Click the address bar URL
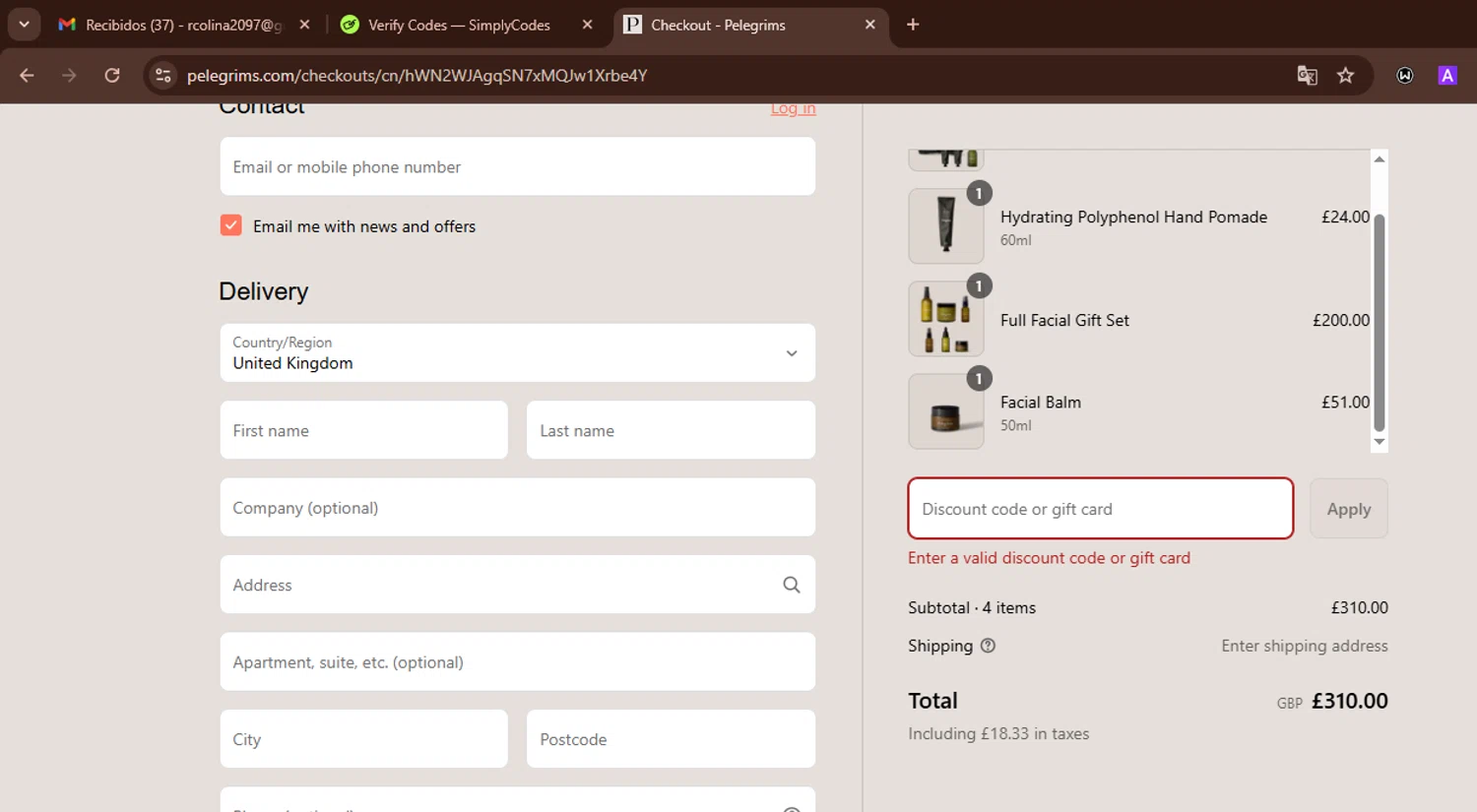Image resolution: width=1477 pixels, height=812 pixels. tap(417, 76)
